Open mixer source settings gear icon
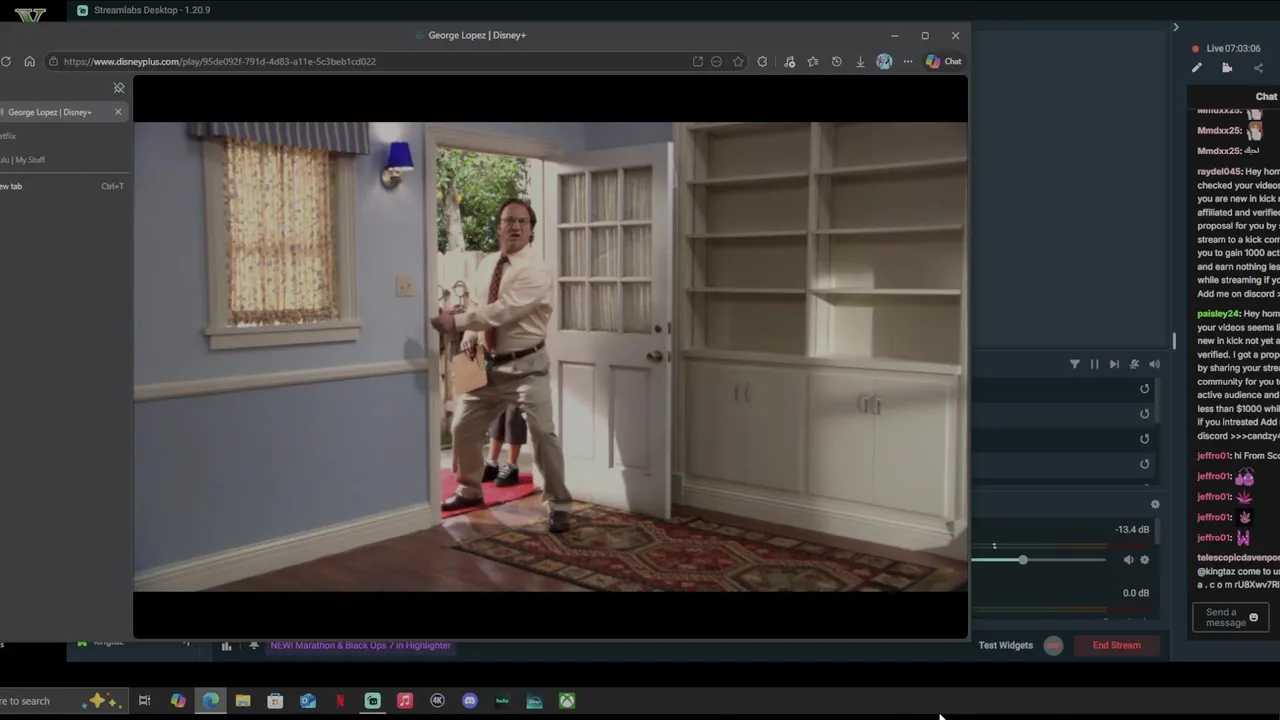Image resolution: width=1280 pixels, height=720 pixels. [1145, 560]
